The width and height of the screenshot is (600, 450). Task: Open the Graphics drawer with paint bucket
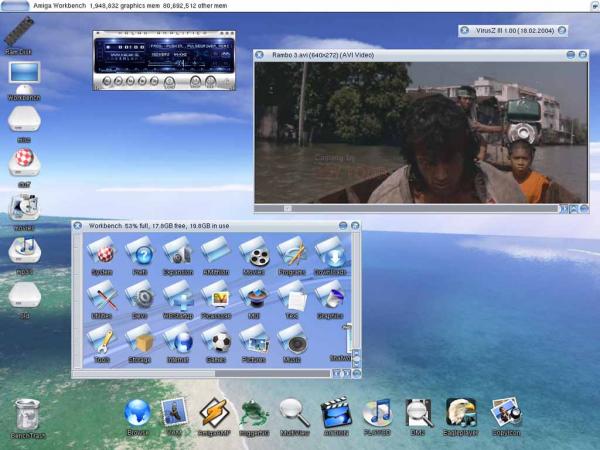coord(330,300)
